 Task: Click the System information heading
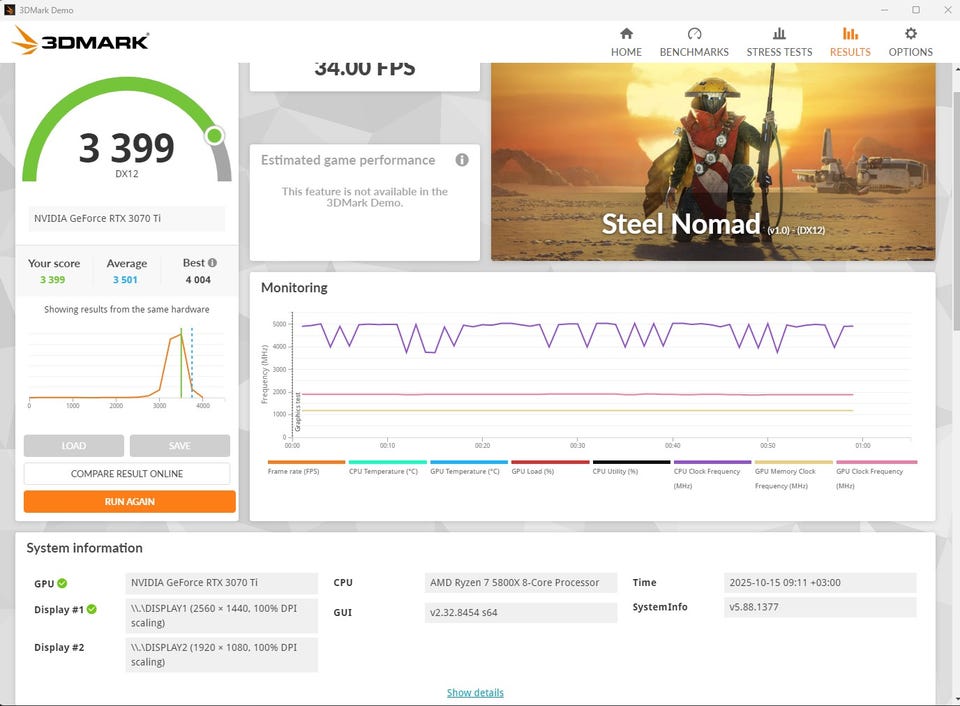click(84, 548)
